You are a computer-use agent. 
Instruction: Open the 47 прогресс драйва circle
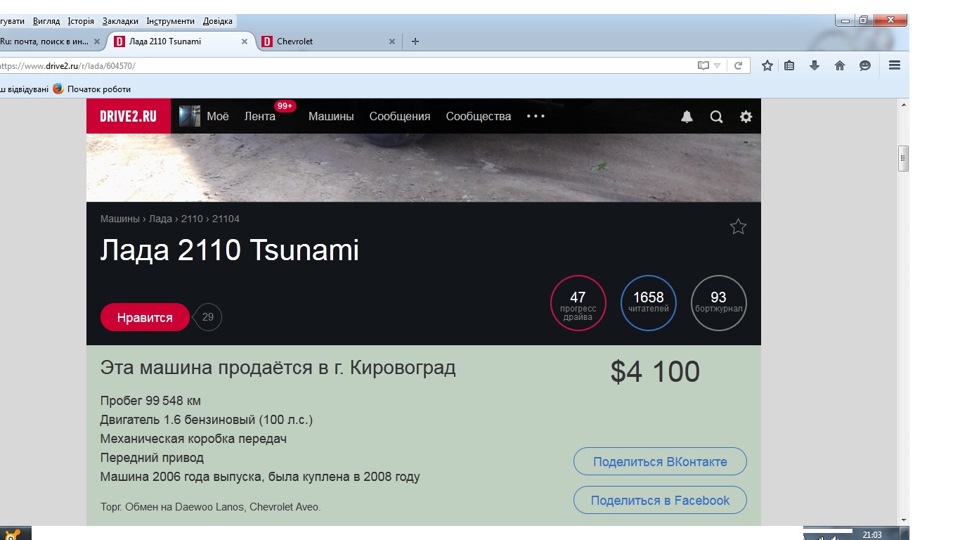(x=578, y=303)
